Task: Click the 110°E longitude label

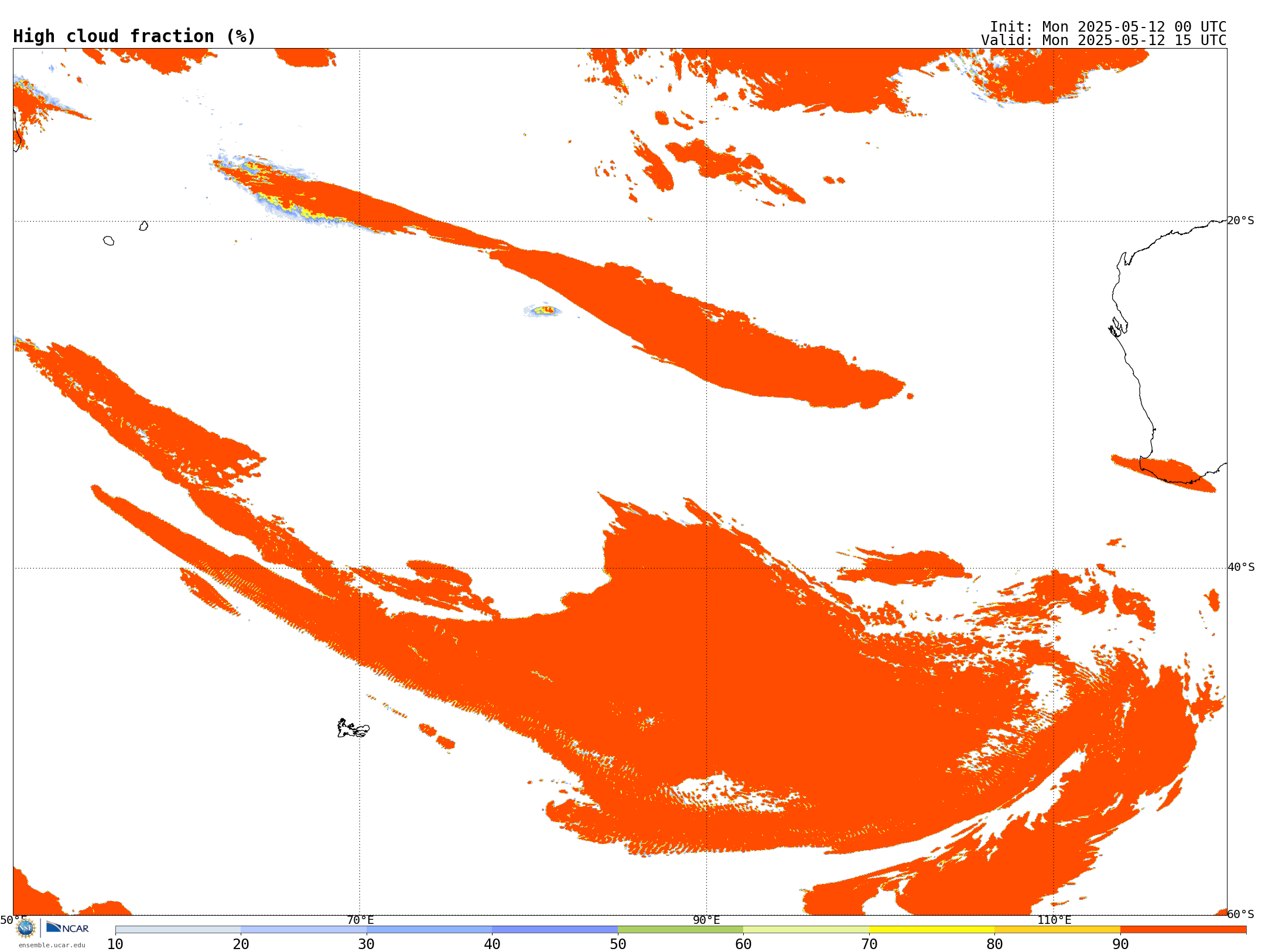Action: click(1054, 920)
